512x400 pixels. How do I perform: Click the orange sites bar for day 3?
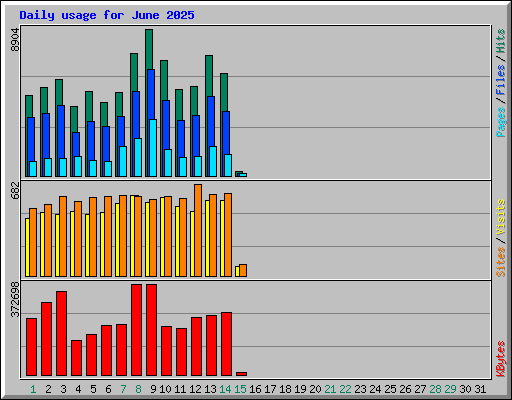click(63, 236)
